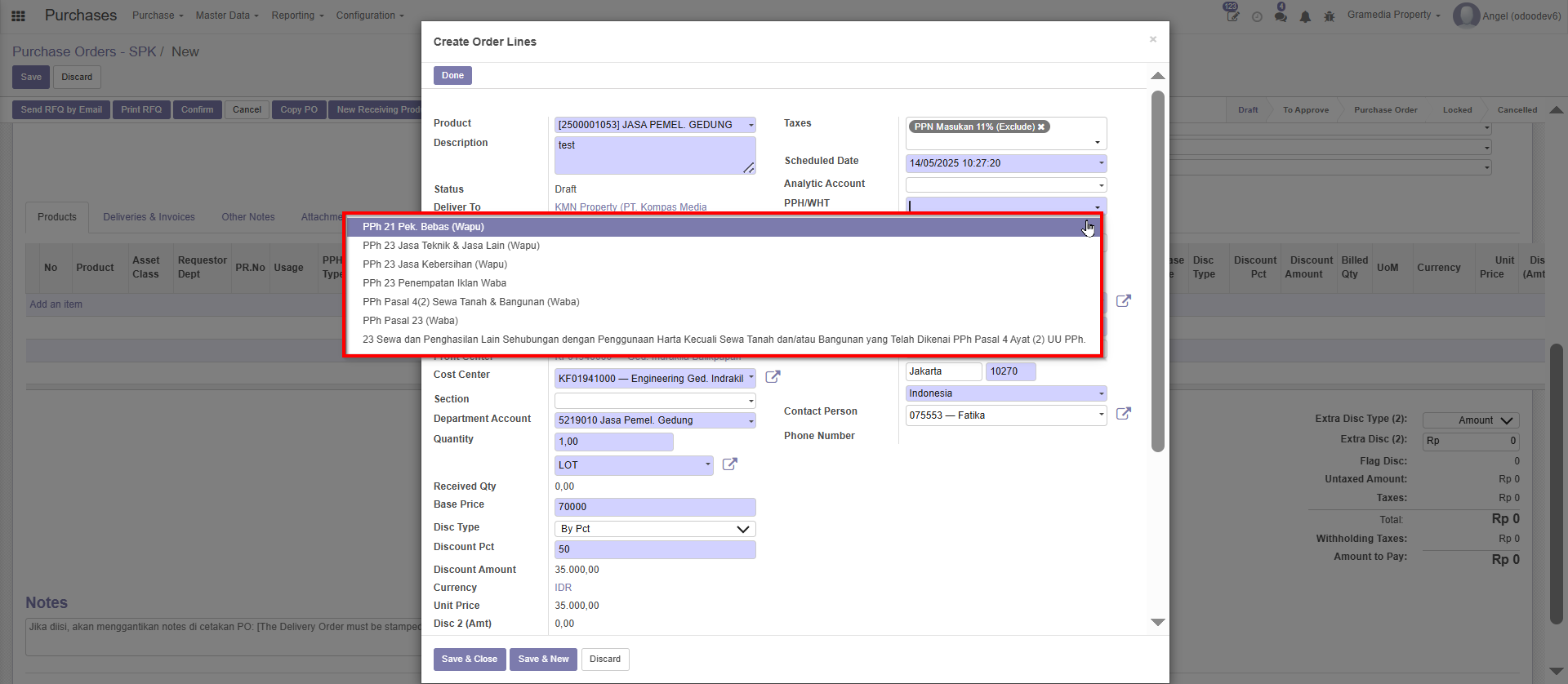Click Save & Close button
1568x684 pixels.
(x=470, y=660)
